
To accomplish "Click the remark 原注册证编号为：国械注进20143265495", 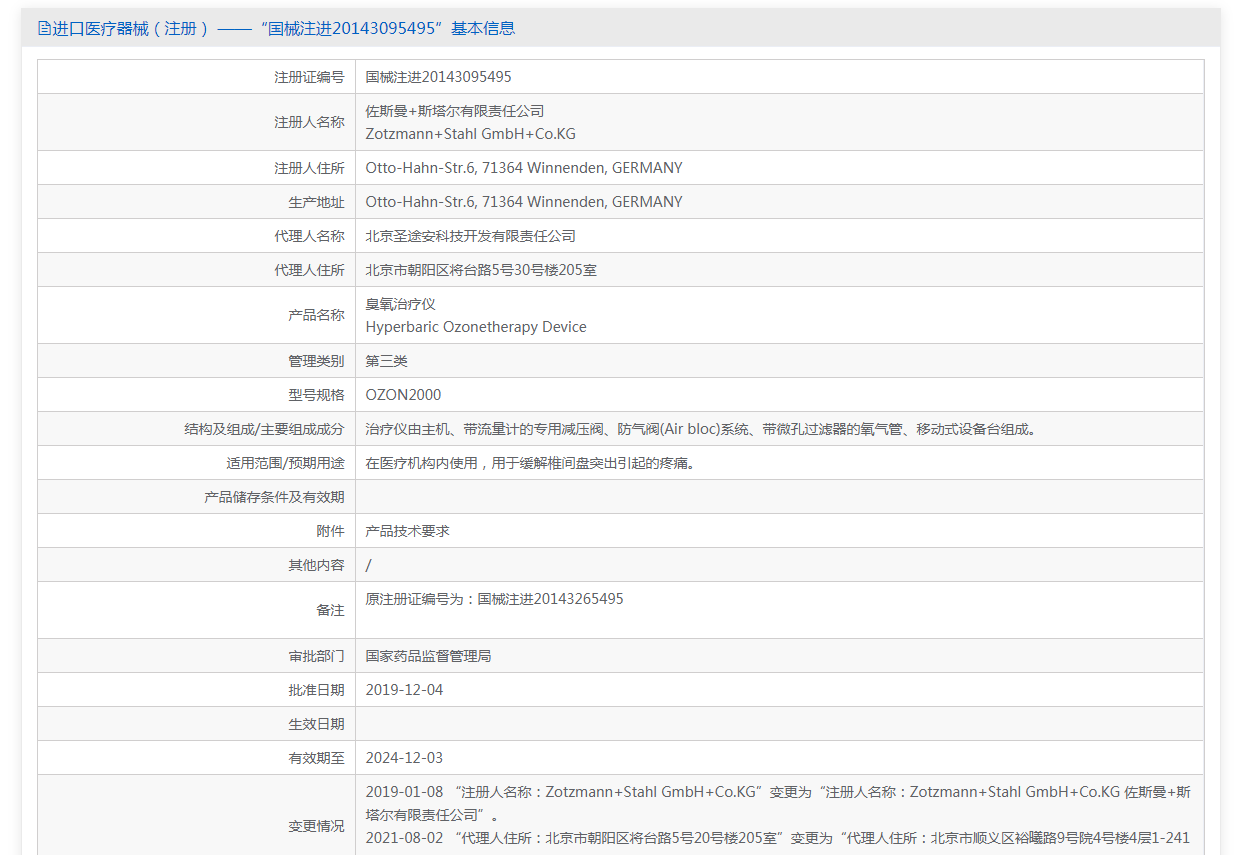I will [x=495, y=599].
